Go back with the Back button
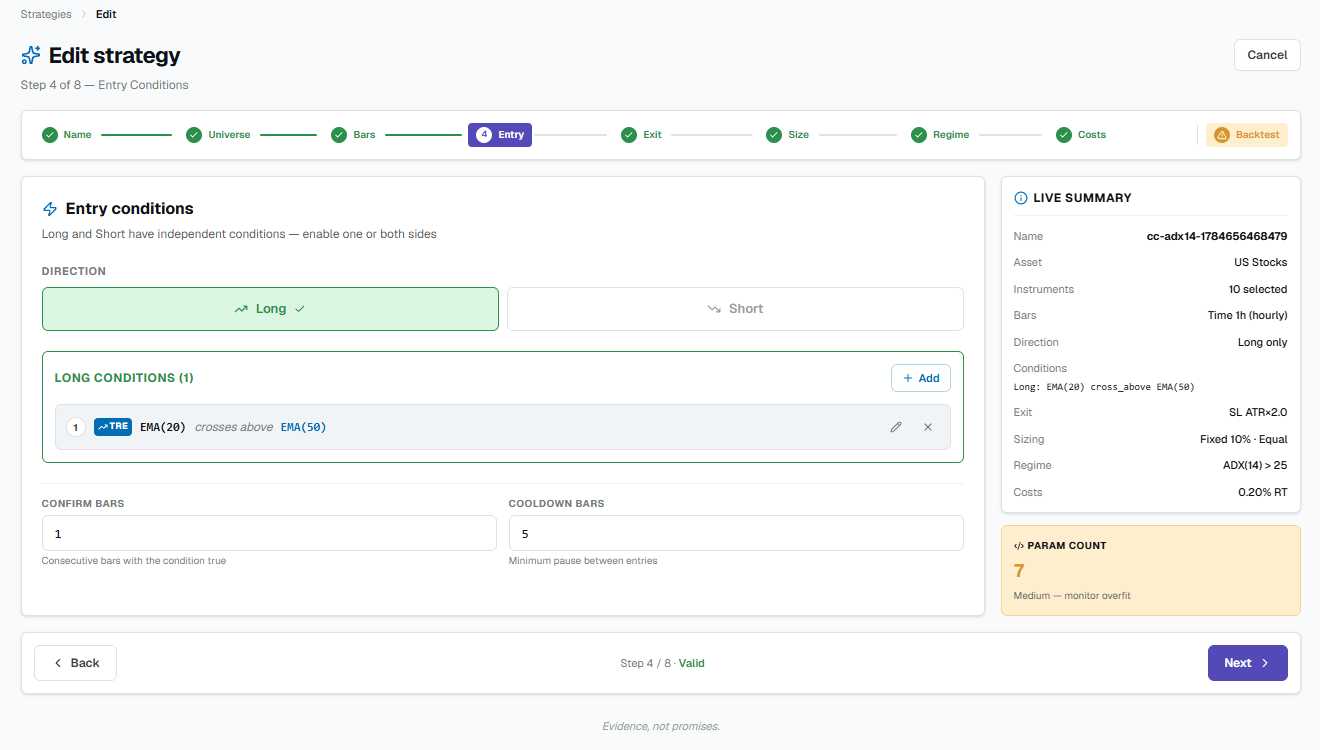The image size is (1320, 750). click(76, 663)
